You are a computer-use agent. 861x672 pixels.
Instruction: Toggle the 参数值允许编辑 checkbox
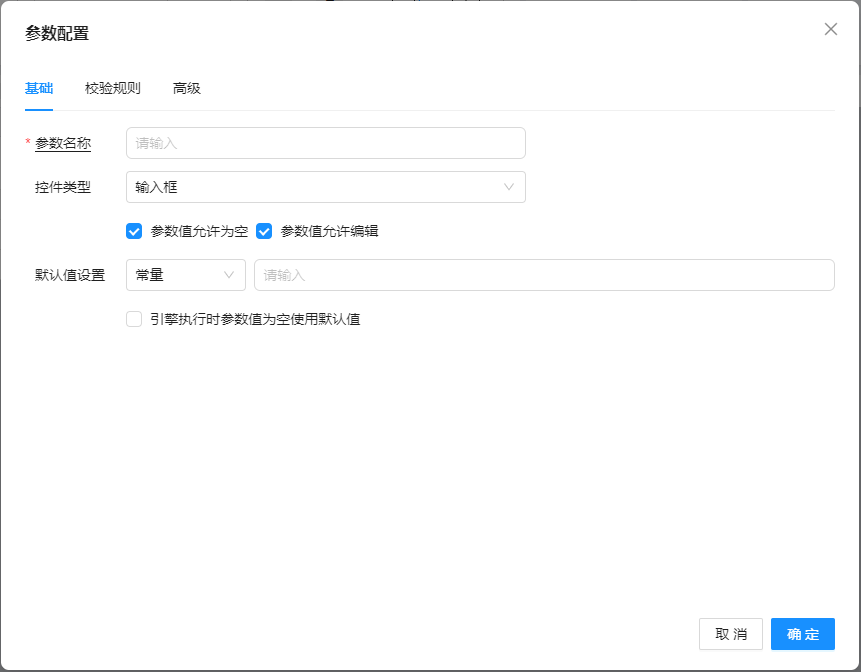pos(264,231)
